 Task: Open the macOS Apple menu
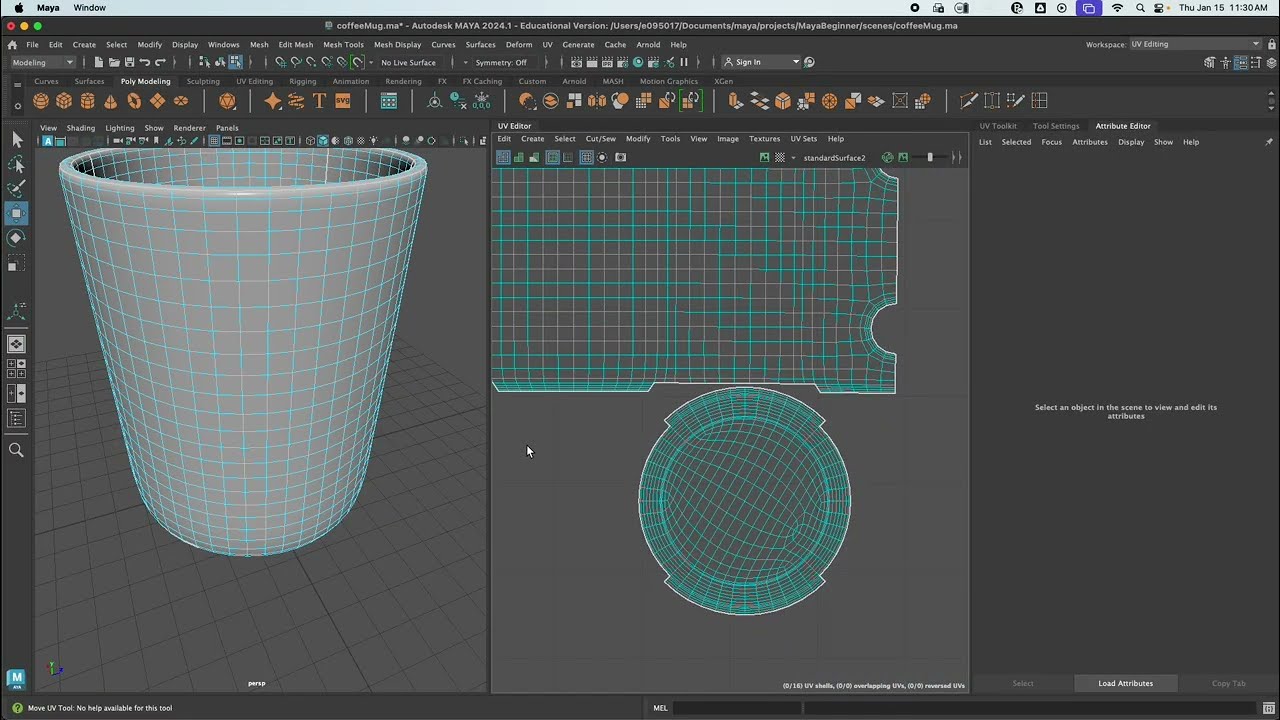click(x=18, y=8)
